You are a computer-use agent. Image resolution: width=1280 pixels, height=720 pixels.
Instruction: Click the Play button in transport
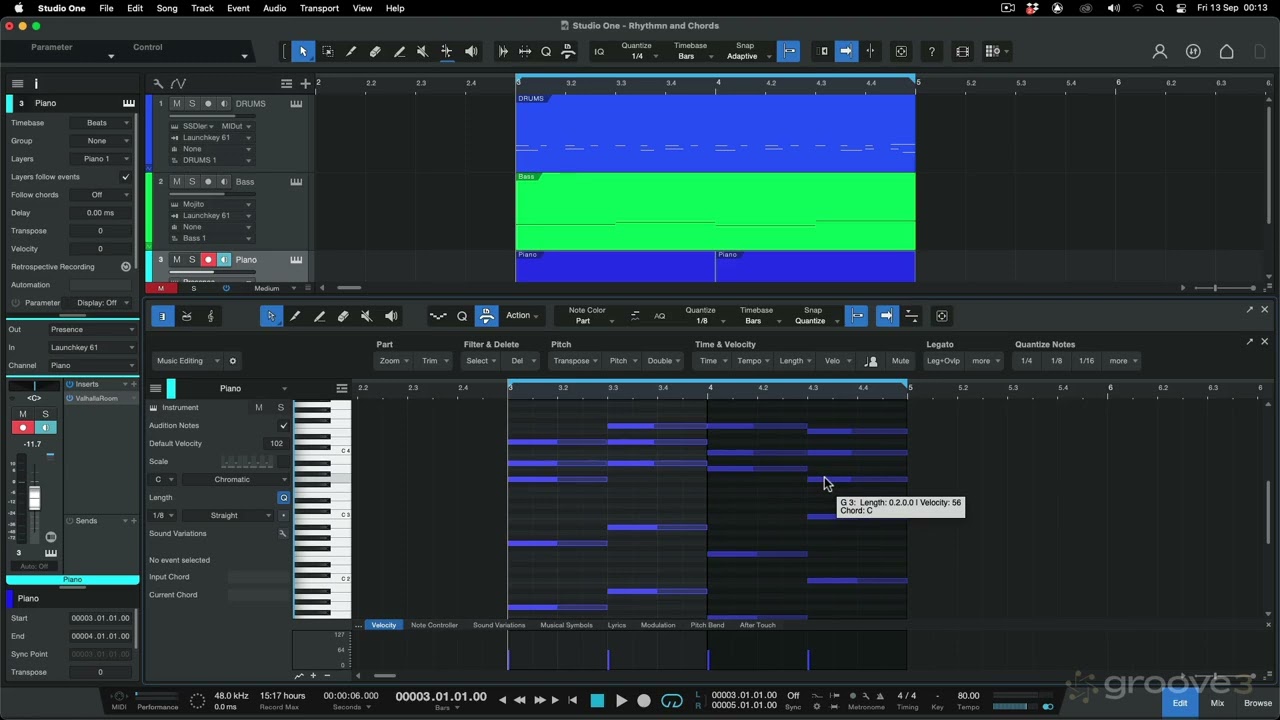[x=621, y=701]
